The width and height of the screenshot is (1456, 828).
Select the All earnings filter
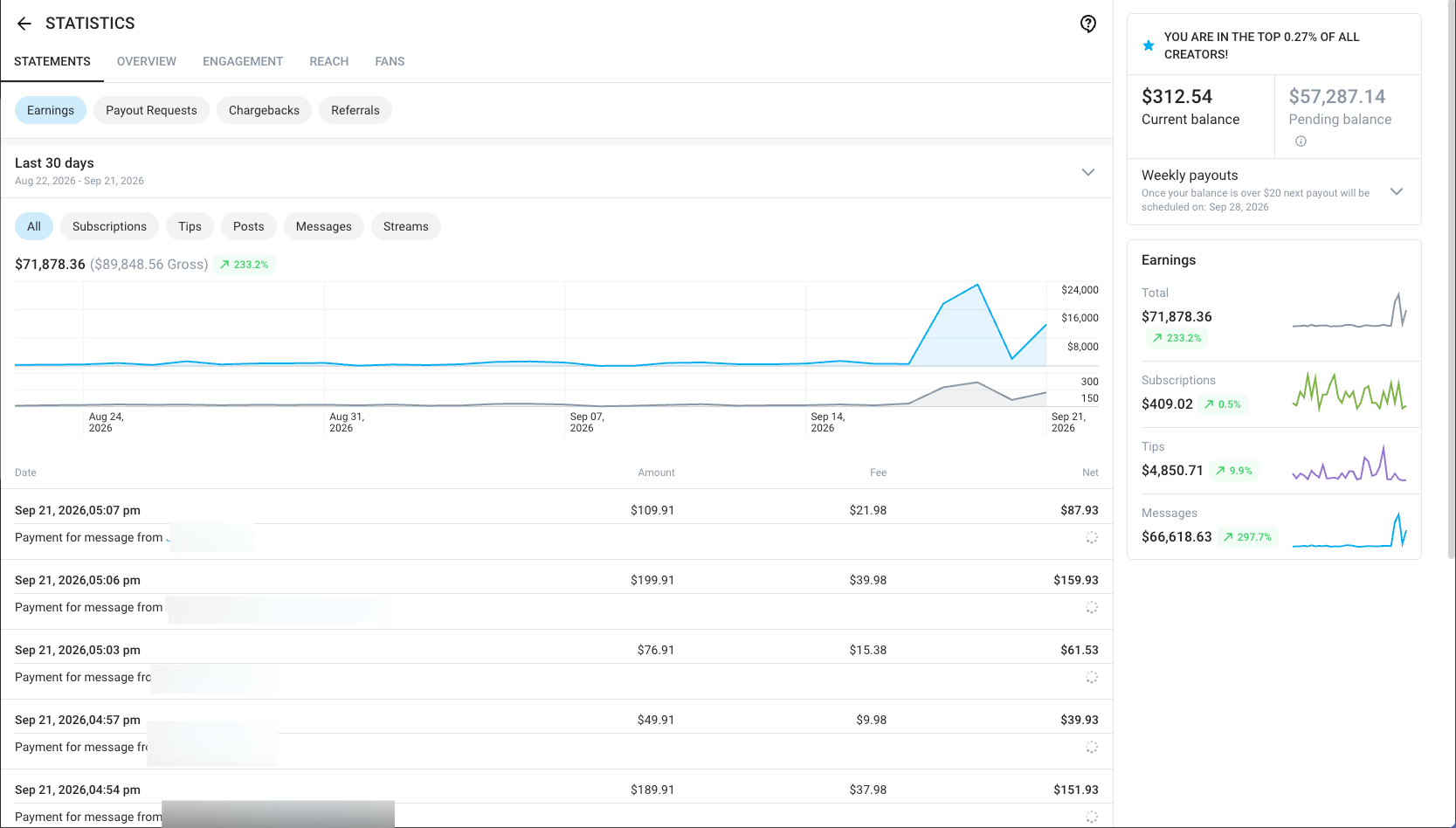(x=34, y=226)
